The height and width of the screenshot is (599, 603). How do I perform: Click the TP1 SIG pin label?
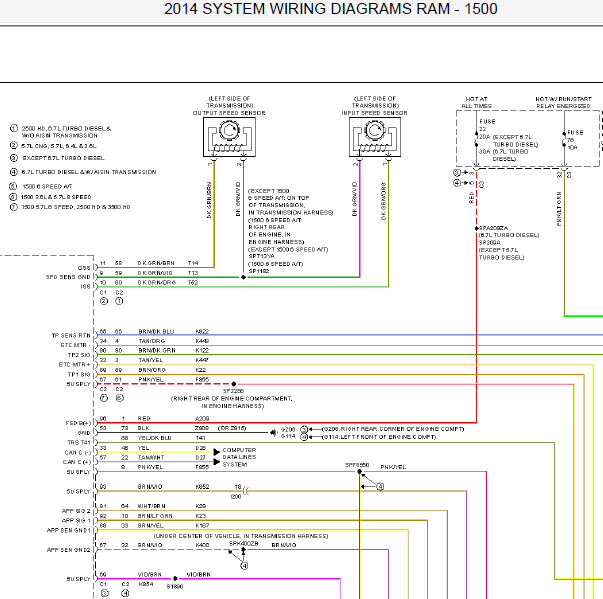point(79,374)
